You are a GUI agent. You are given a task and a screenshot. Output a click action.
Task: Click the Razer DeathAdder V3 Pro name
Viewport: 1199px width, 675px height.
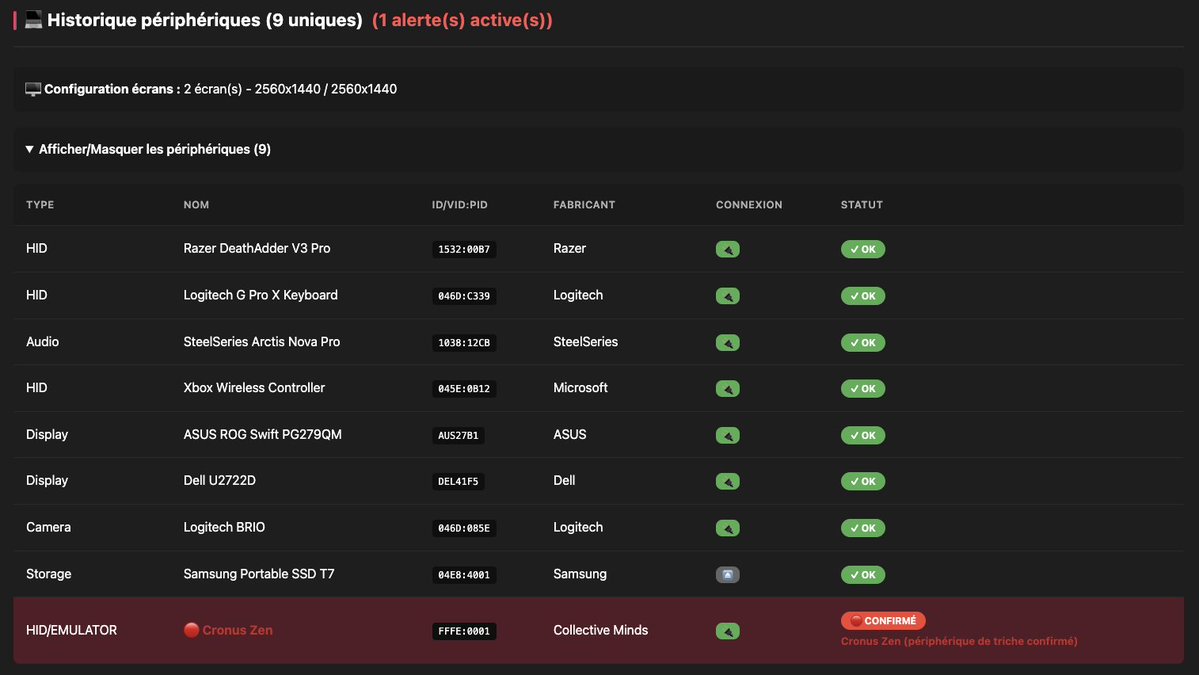pos(257,248)
